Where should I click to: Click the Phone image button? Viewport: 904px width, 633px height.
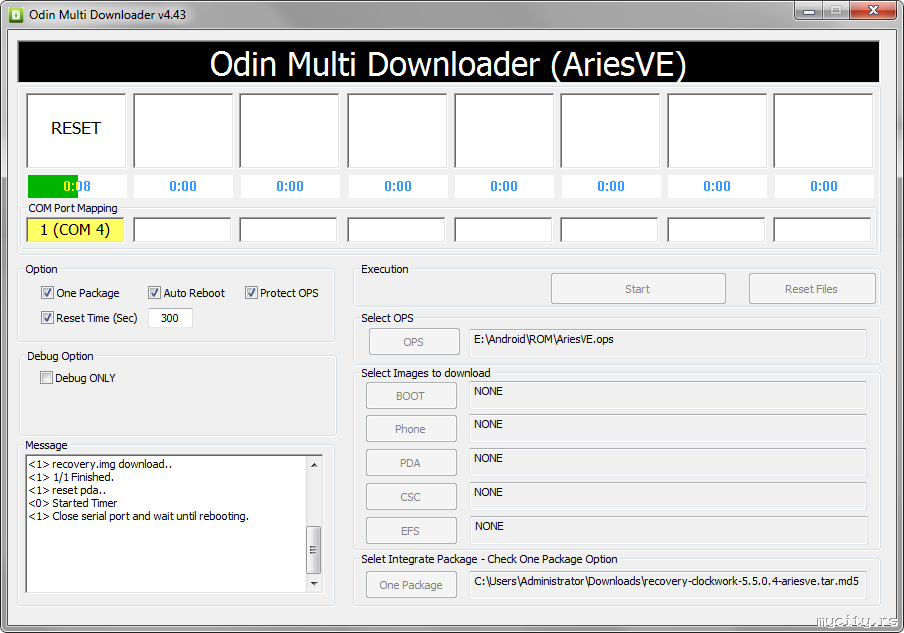tap(411, 429)
